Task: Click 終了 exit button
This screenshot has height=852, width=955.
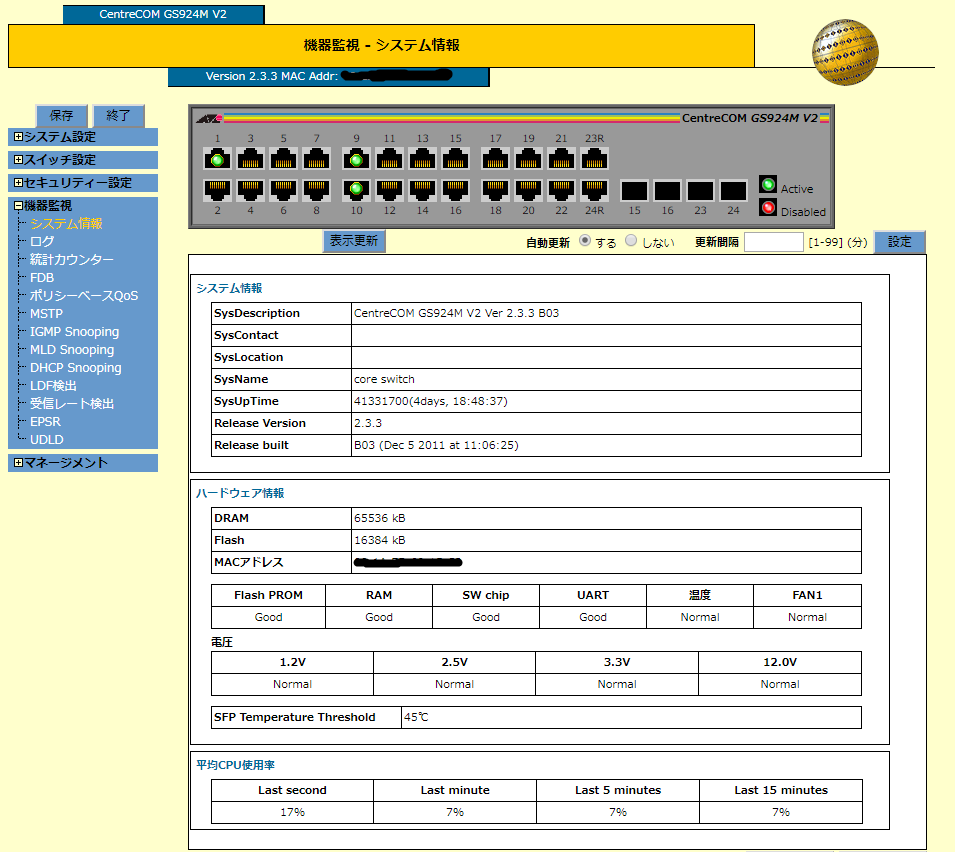Action: pyautogui.click(x=119, y=116)
